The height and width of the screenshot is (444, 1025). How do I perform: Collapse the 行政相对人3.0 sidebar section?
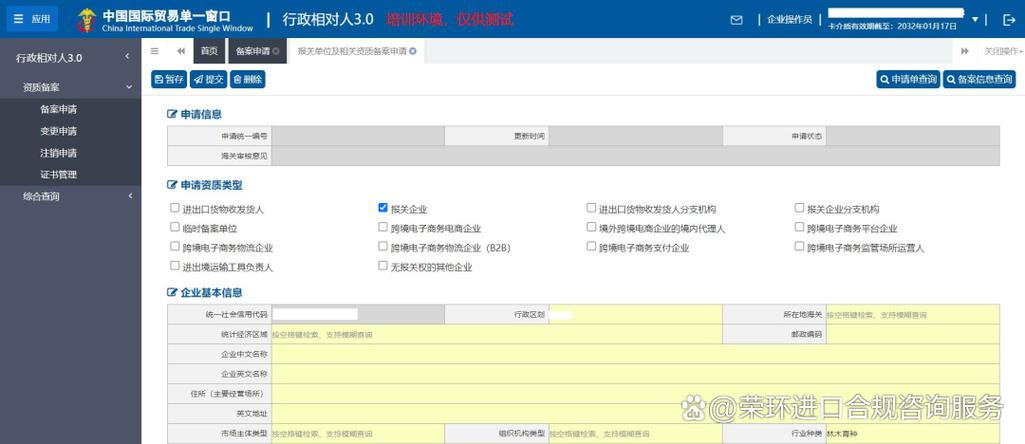127,58
